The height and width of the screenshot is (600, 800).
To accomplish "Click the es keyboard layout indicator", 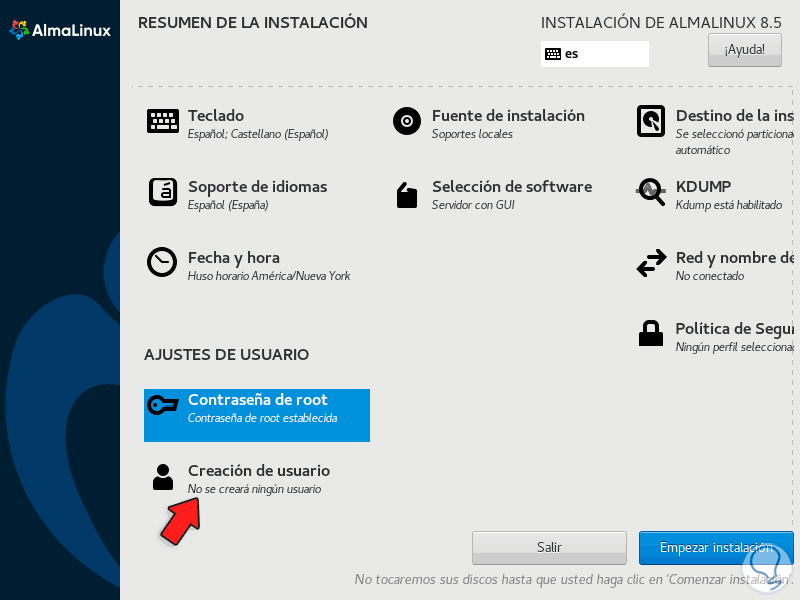I will [x=594, y=54].
